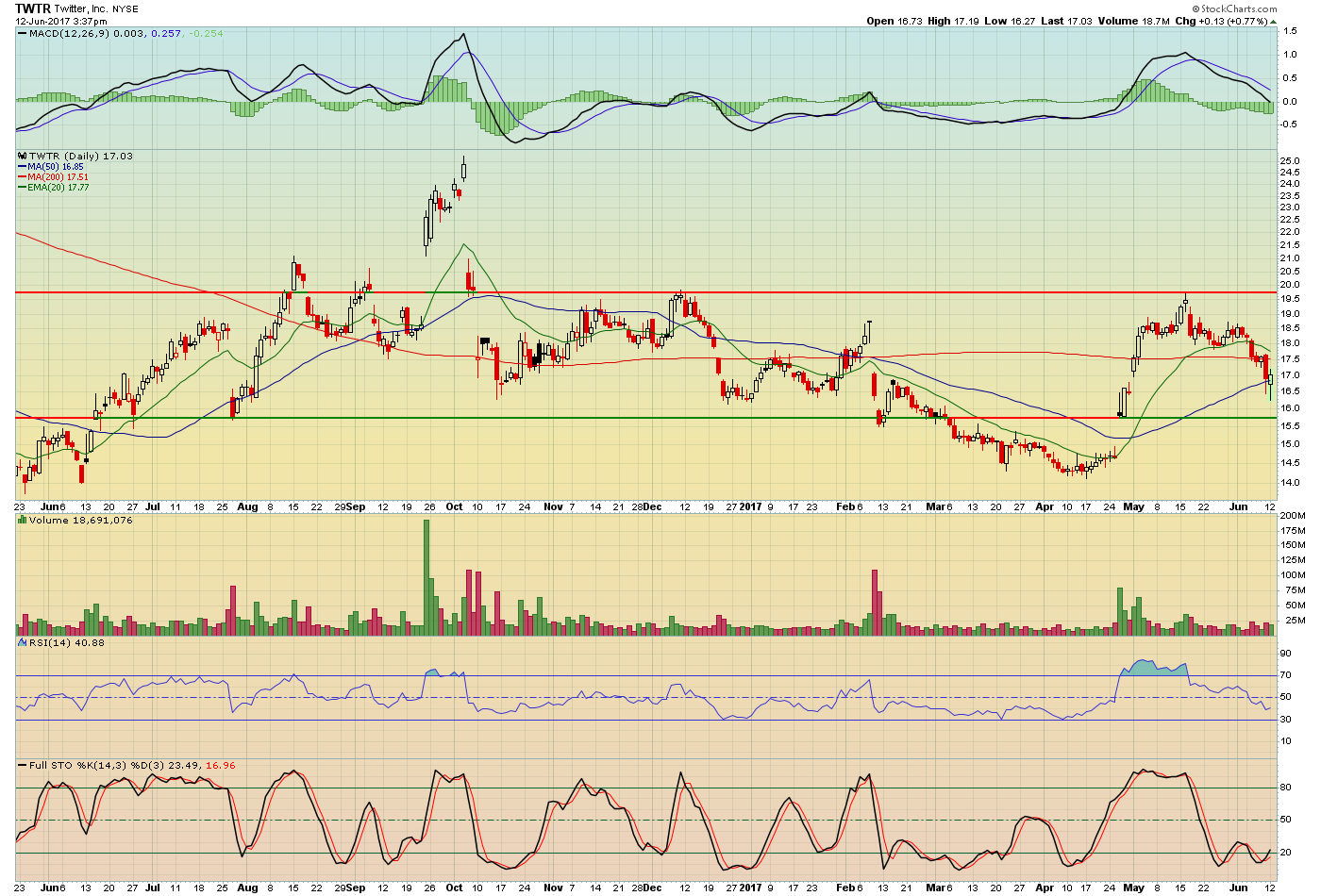
Task: Click the tallest volume bar in late September
Action: click(x=426, y=575)
